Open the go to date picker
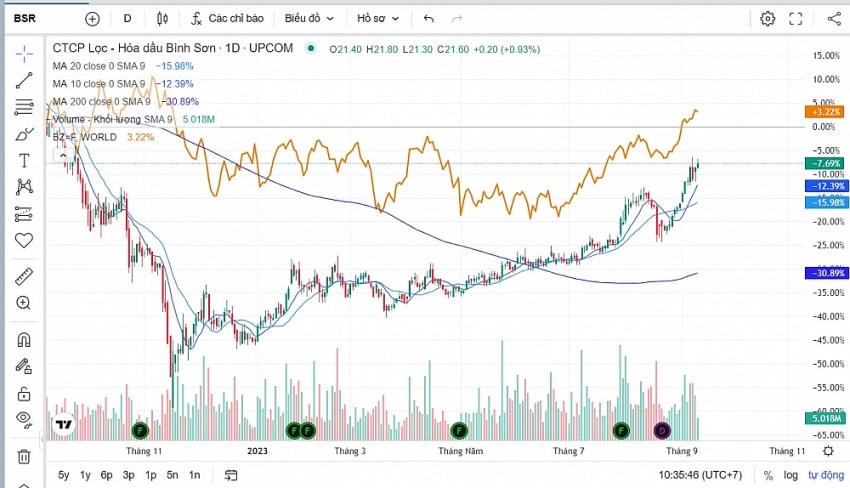850x488 pixels. (231, 476)
